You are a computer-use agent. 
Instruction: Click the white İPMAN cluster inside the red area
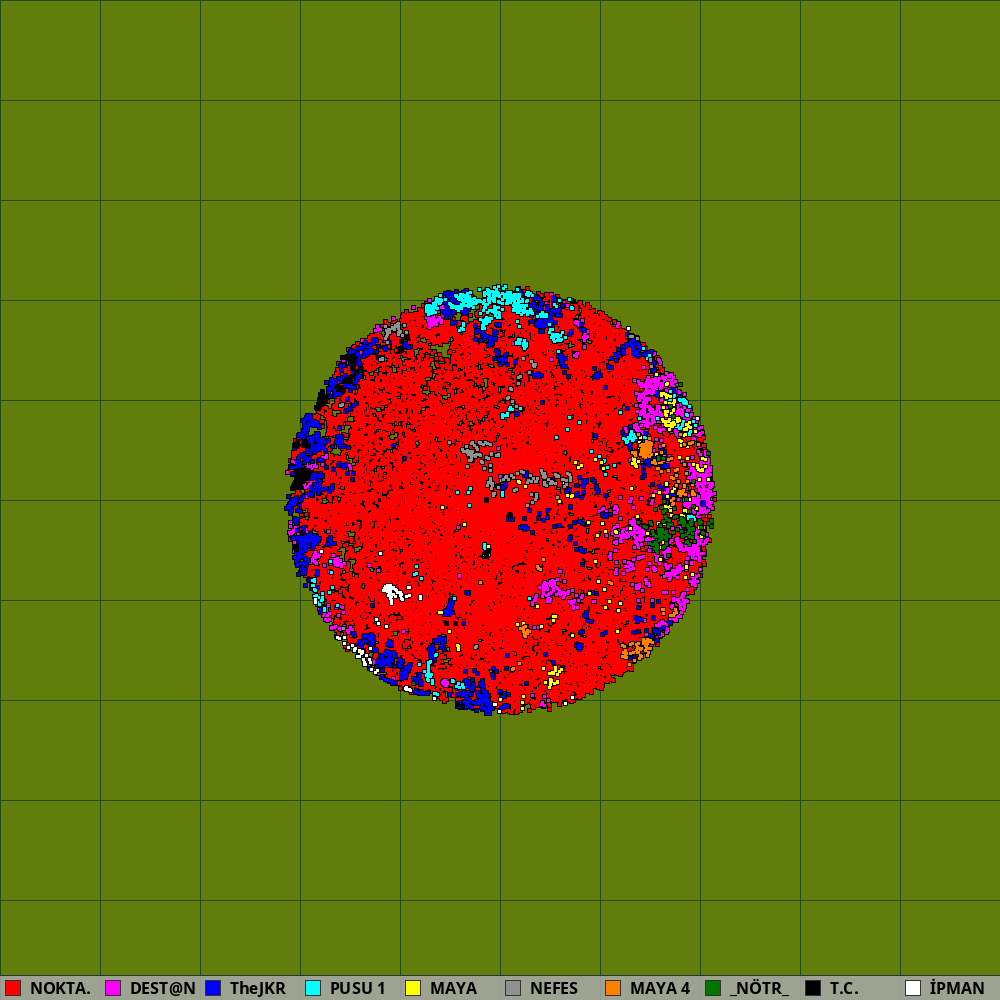coord(392,593)
